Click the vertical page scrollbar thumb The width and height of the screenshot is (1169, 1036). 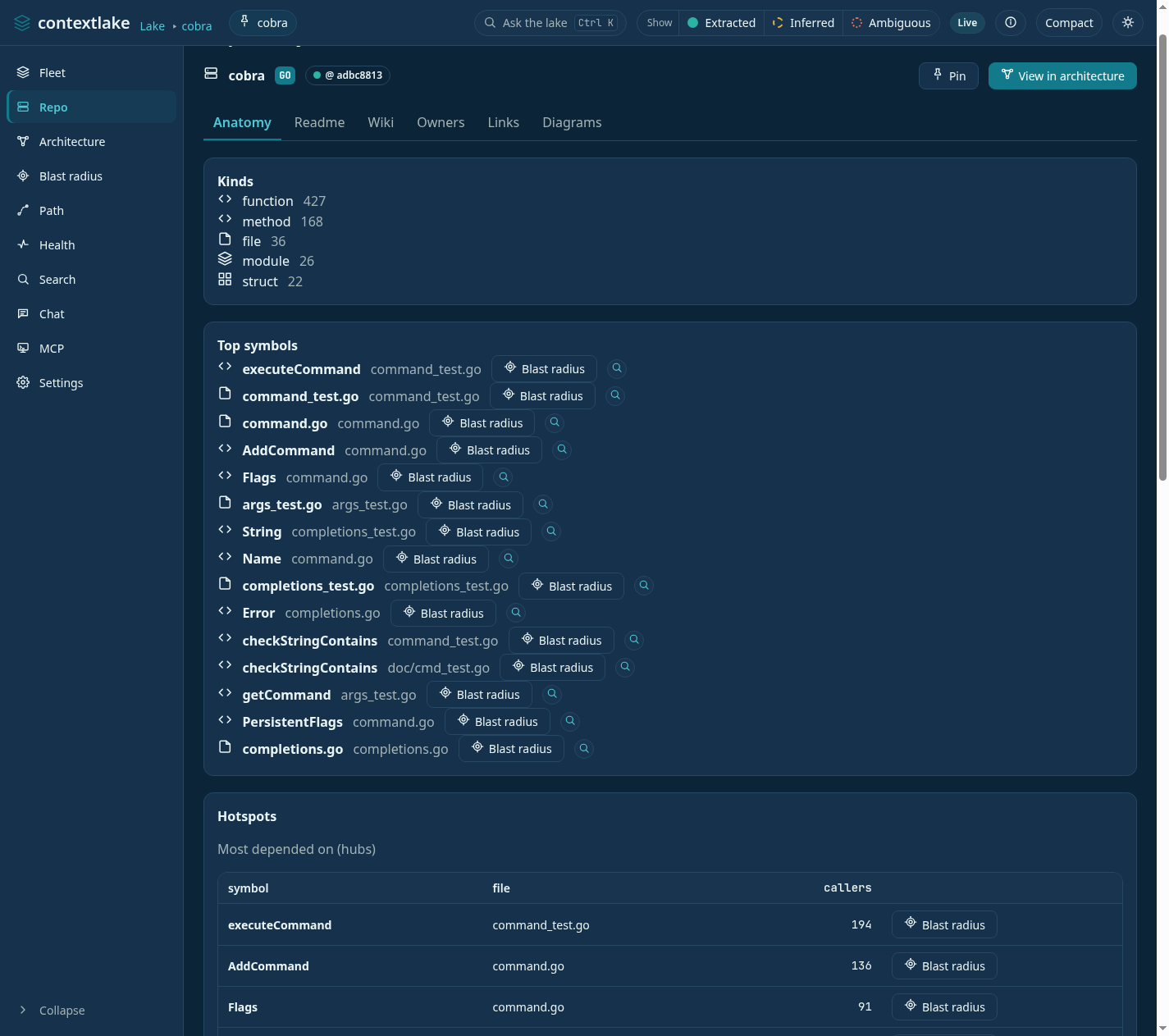coord(1162,258)
